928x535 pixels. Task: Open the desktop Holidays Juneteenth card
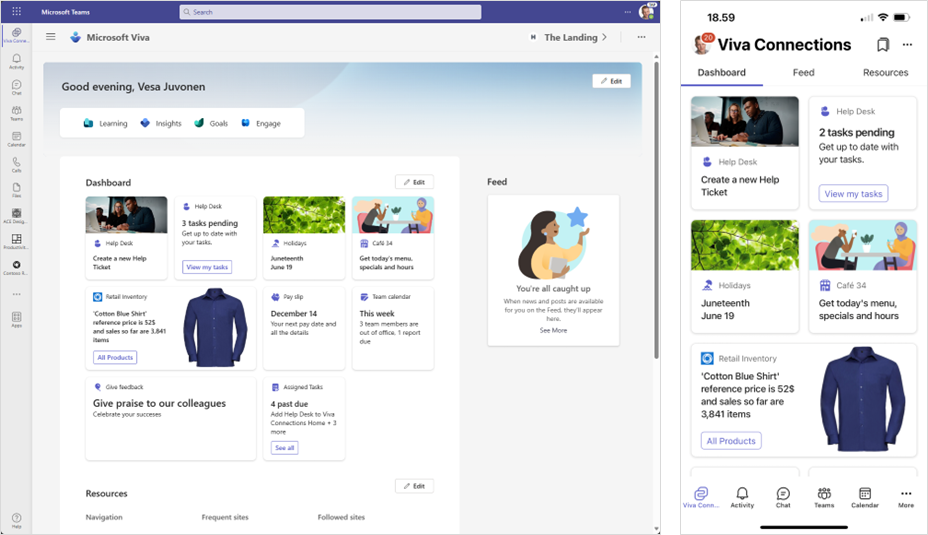pyautogui.click(x=304, y=238)
